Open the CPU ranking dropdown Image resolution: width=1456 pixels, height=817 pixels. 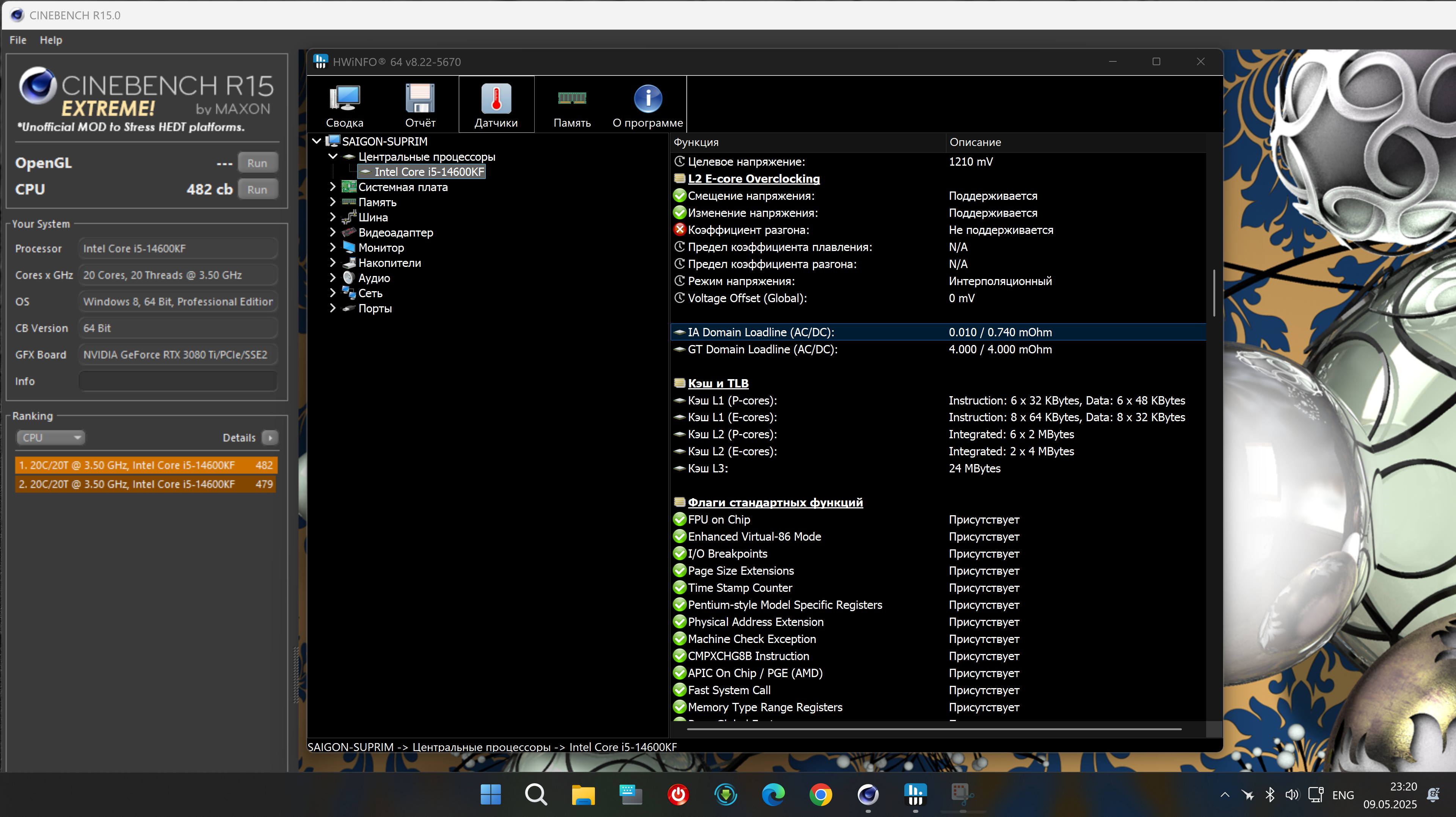pyautogui.click(x=51, y=438)
